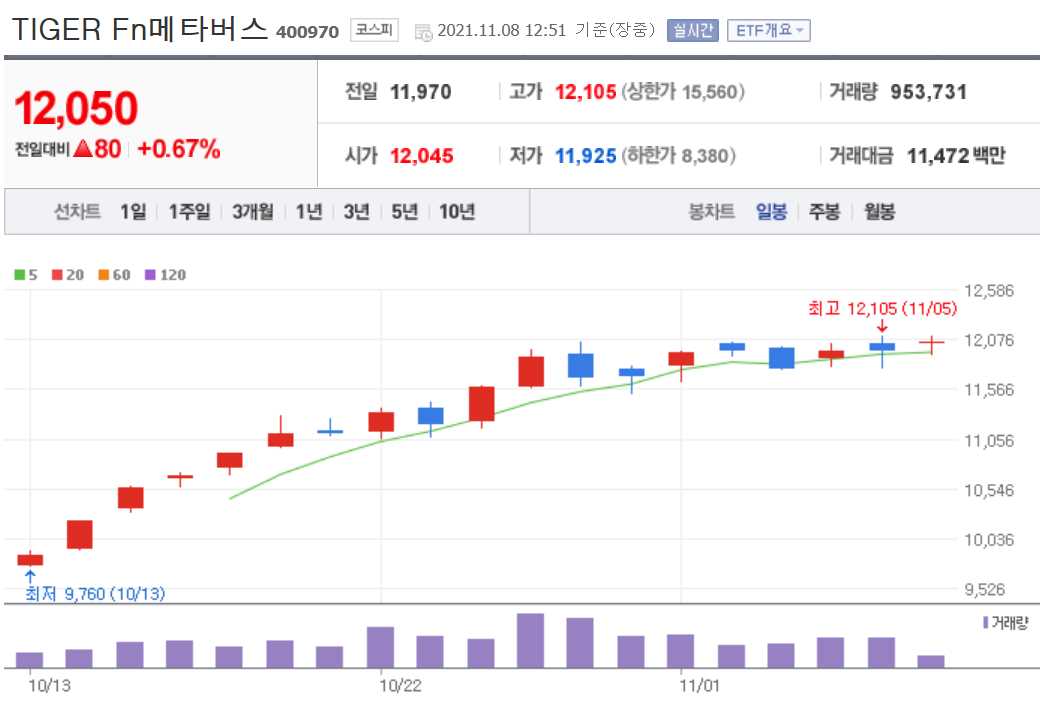The image size is (1040, 708).
Task: Click the 상한가 15,560 text
Action: tap(682, 92)
